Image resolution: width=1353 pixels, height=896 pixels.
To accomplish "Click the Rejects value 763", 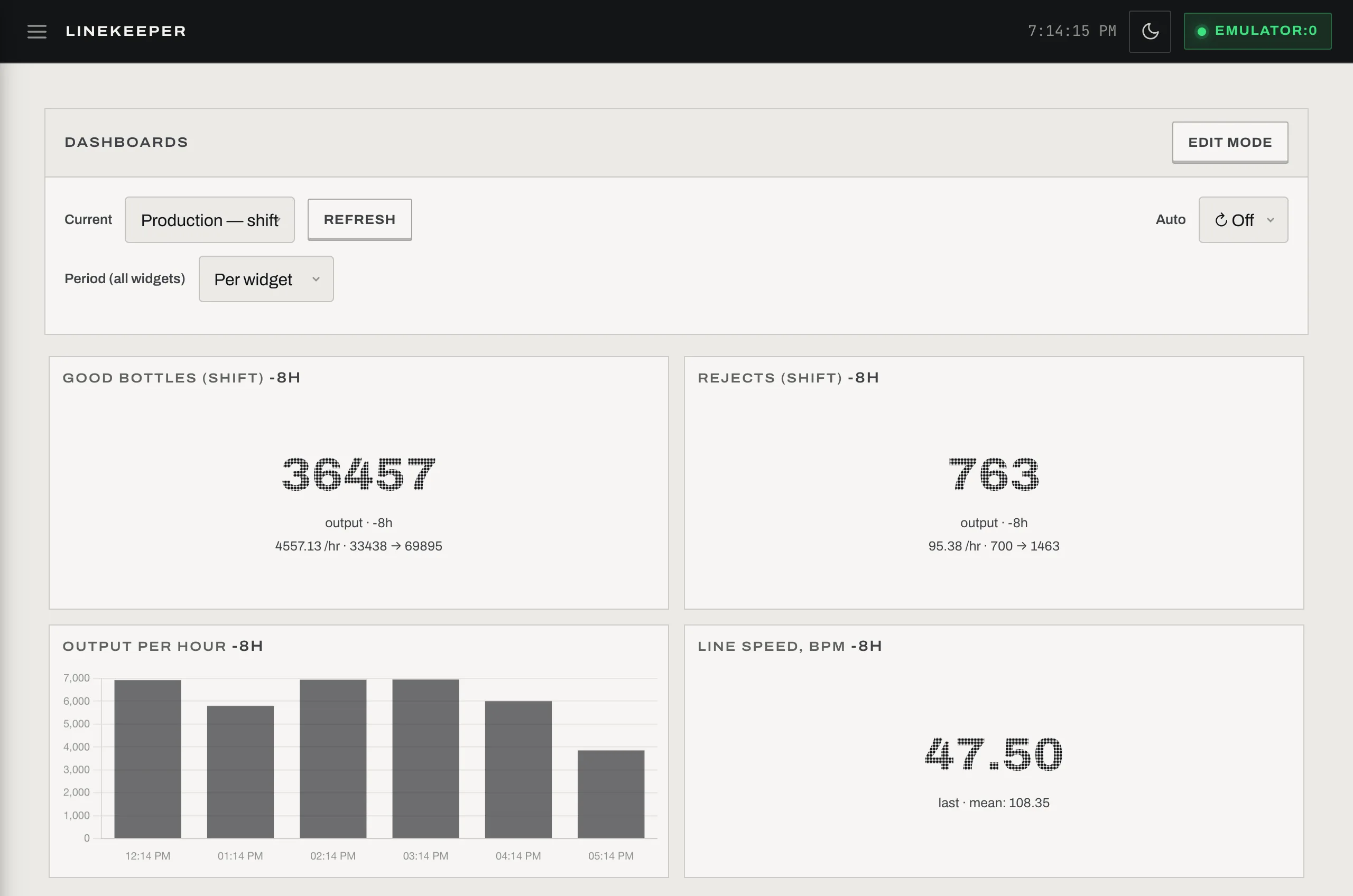I will (x=994, y=474).
